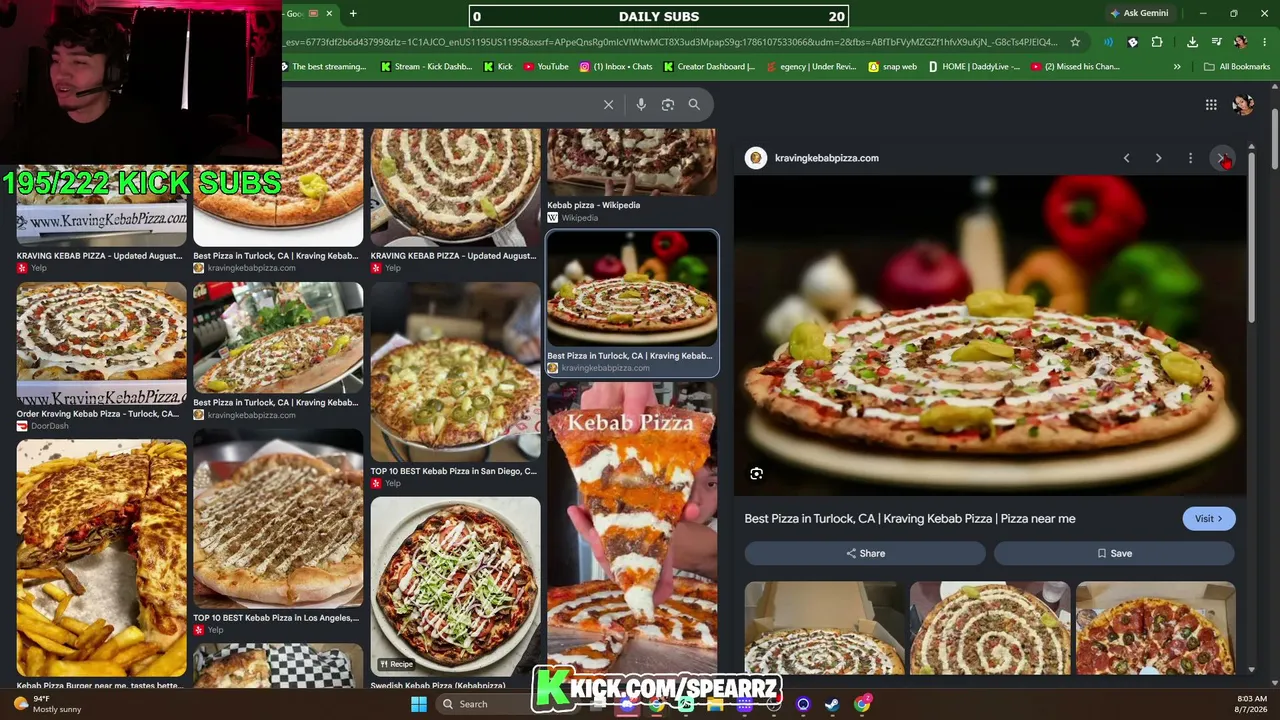Select the 'TOP 10 BEST Kebab Pizza in Los Angeles' image
The height and width of the screenshot is (720, 1280).
(x=278, y=519)
